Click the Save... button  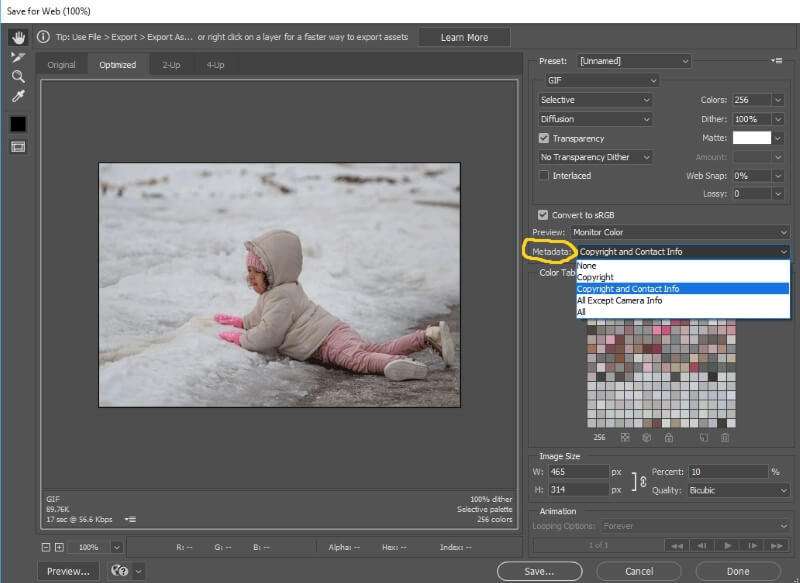(x=539, y=571)
